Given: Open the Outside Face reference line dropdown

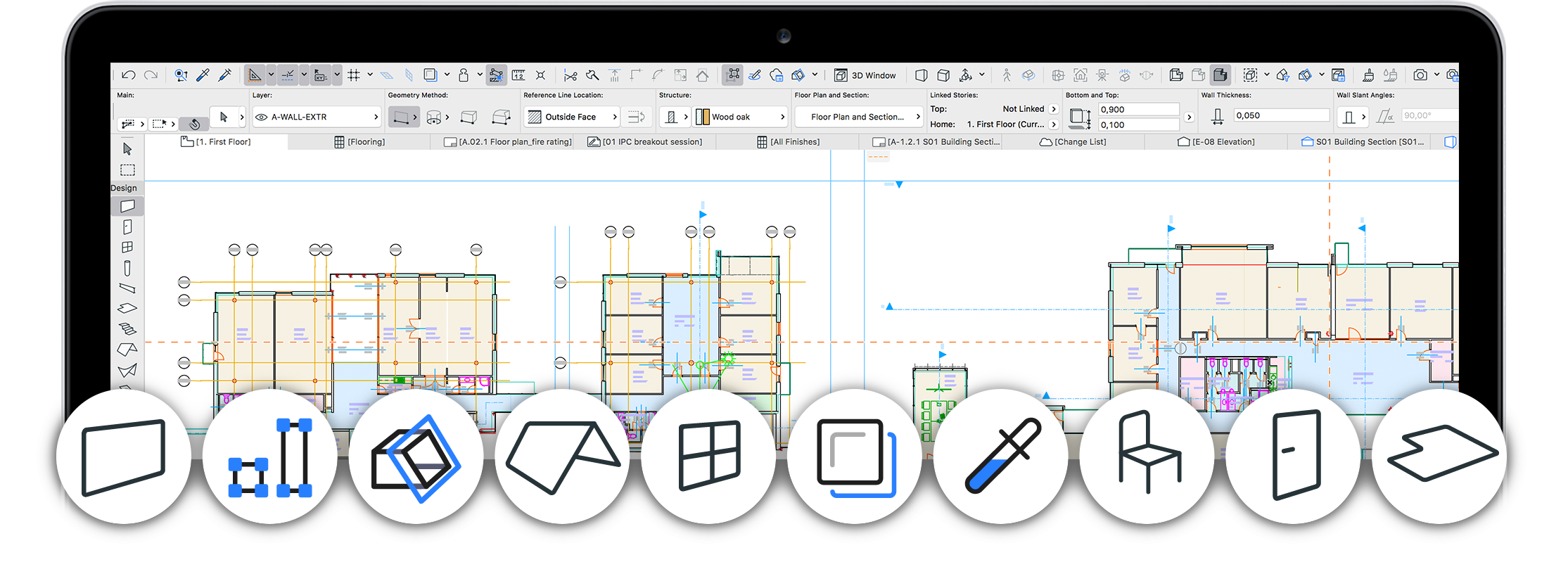Looking at the screenshot, I should 572,117.
